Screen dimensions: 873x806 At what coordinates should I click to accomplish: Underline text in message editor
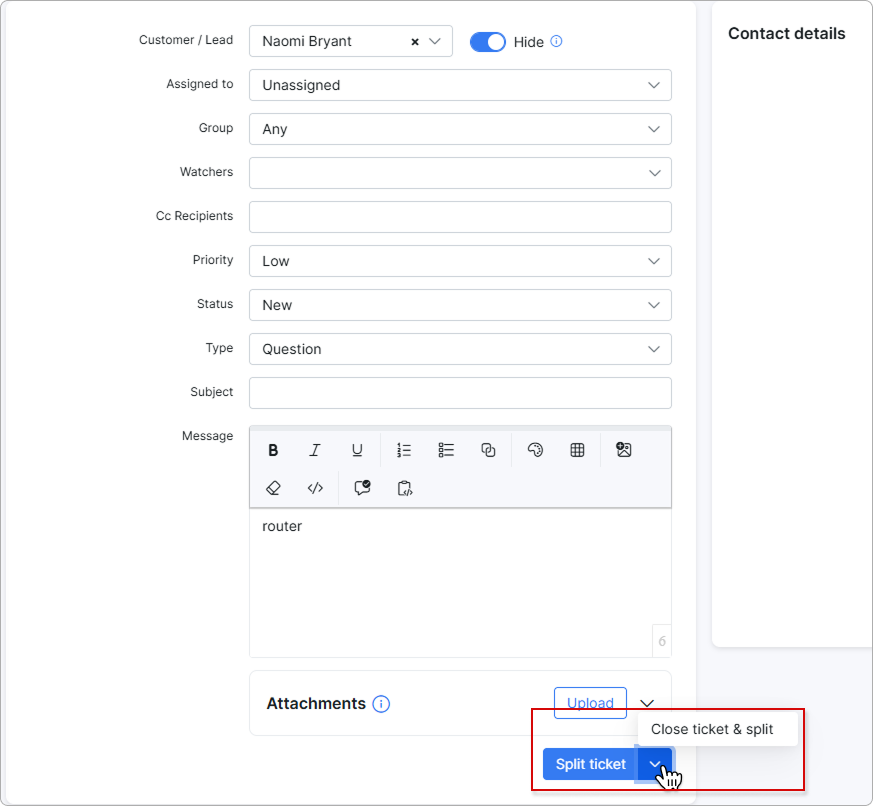pos(357,450)
